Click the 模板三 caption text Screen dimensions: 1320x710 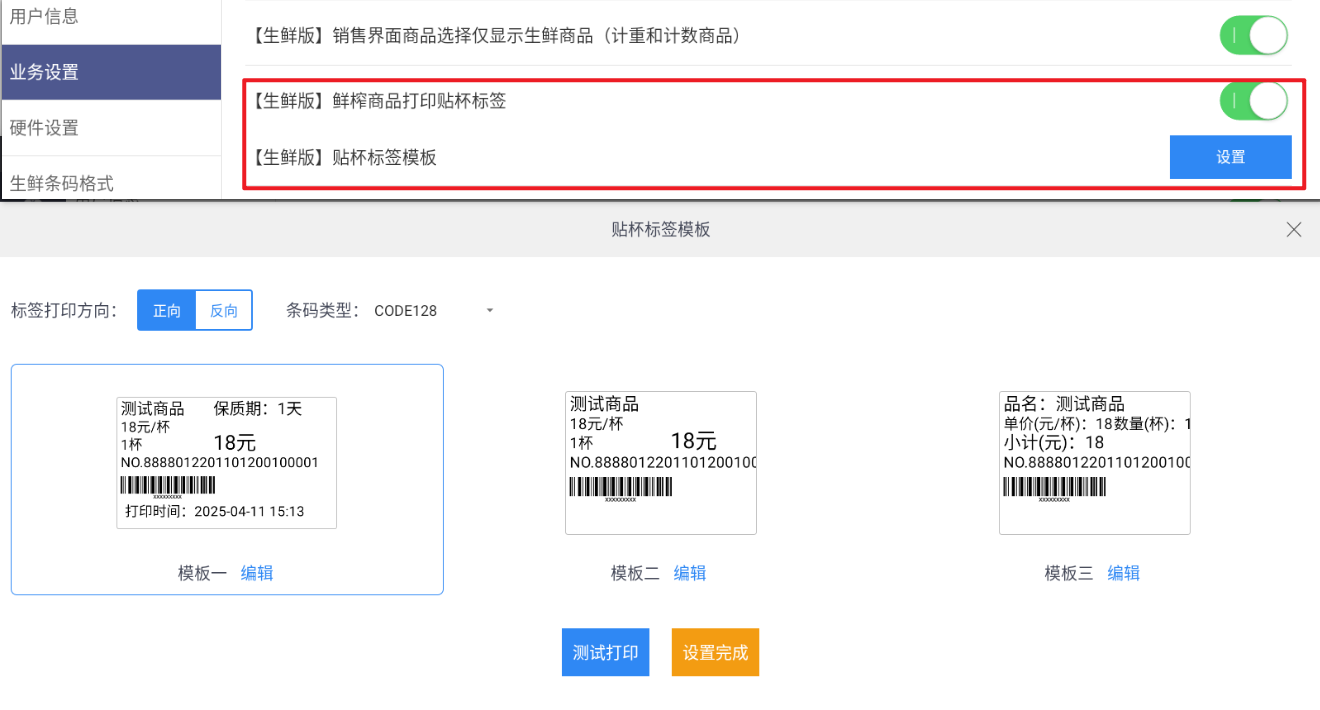[1070, 573]
